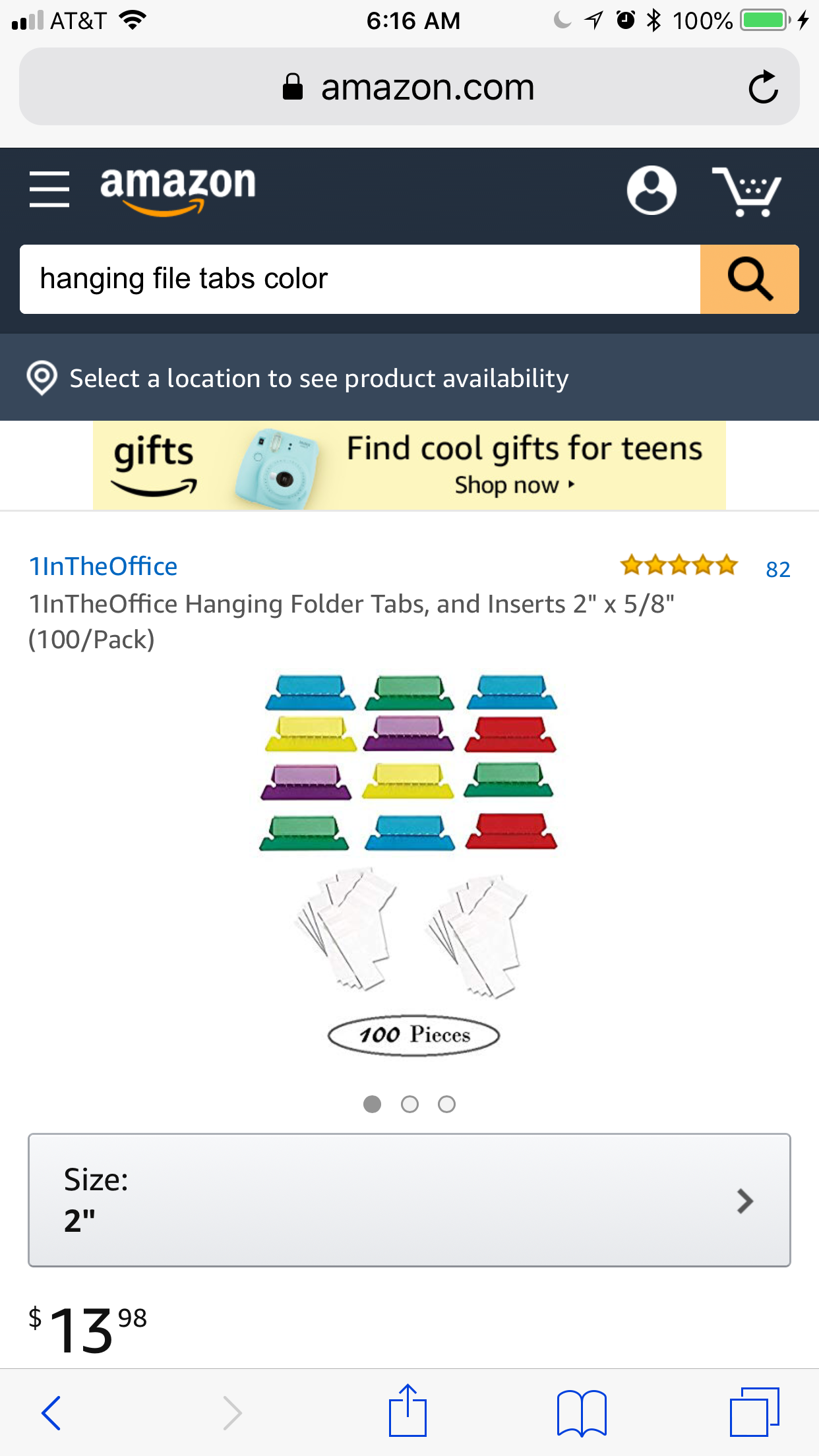Screen dimensions: 819x1456
Task: Select a location for product availability
Action: [x=318, y=379]
